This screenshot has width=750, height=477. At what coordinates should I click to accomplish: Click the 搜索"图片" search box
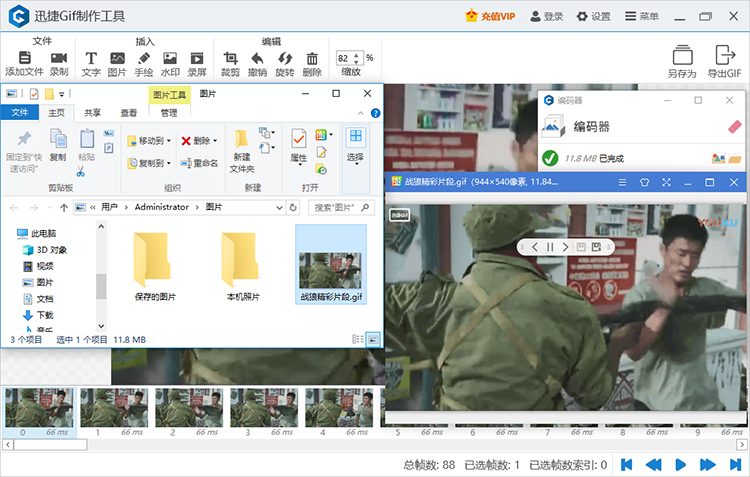point(341,207)
